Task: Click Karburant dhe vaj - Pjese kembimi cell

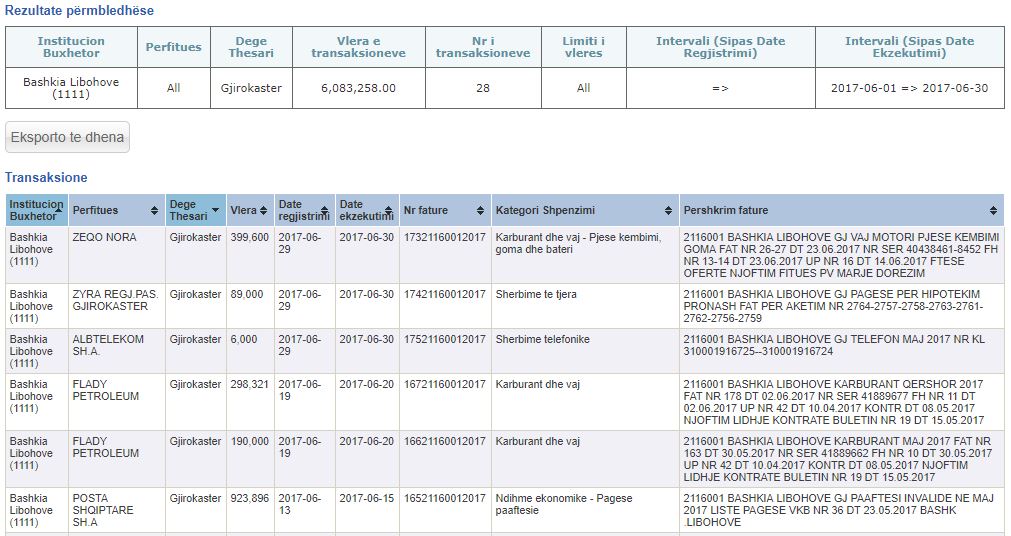Action: pyautogui.click(x=585, y=255)
